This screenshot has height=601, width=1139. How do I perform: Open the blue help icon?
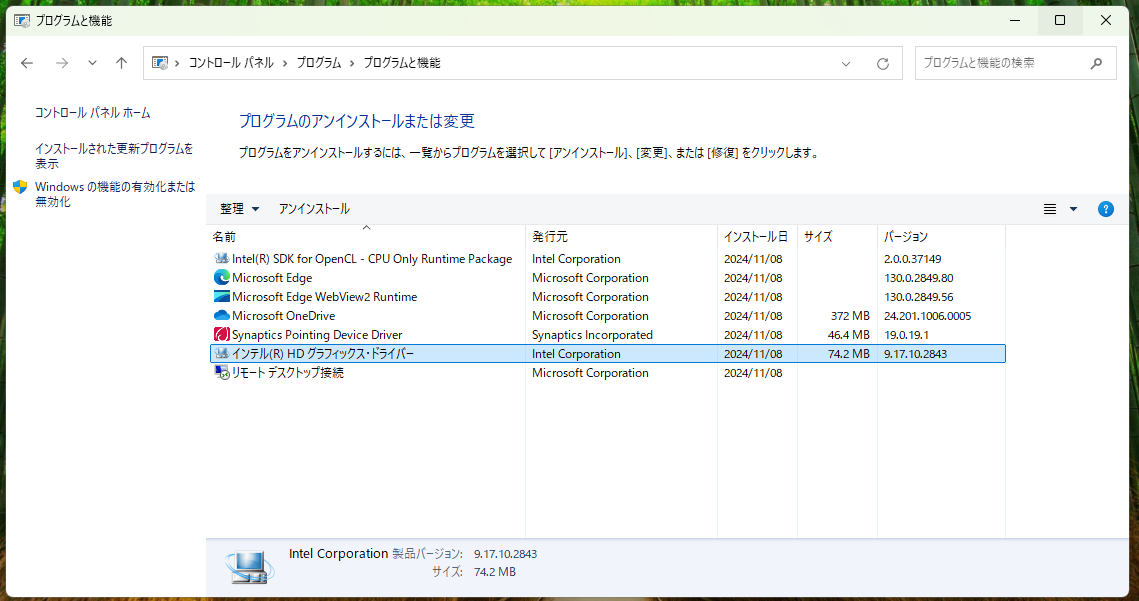pos(1106,209)
